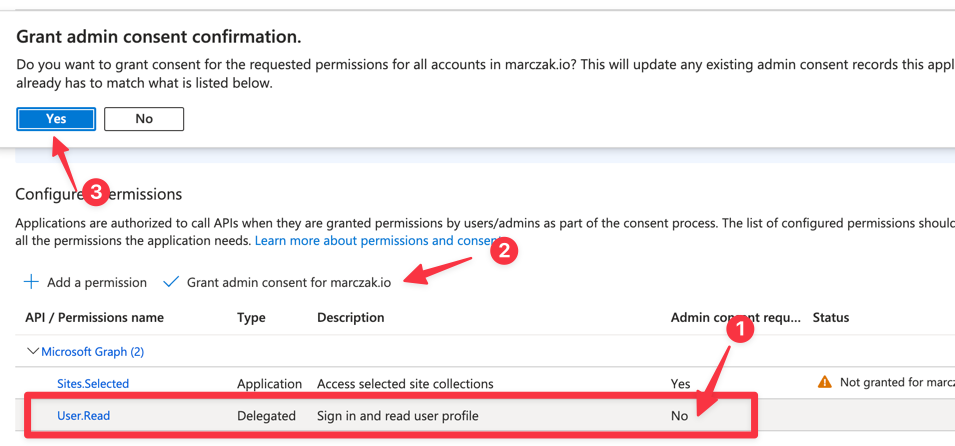Select the Sign in and read user profile row
Image resolution: width=955 pixels, height=446 pixels.
(391, 416)
